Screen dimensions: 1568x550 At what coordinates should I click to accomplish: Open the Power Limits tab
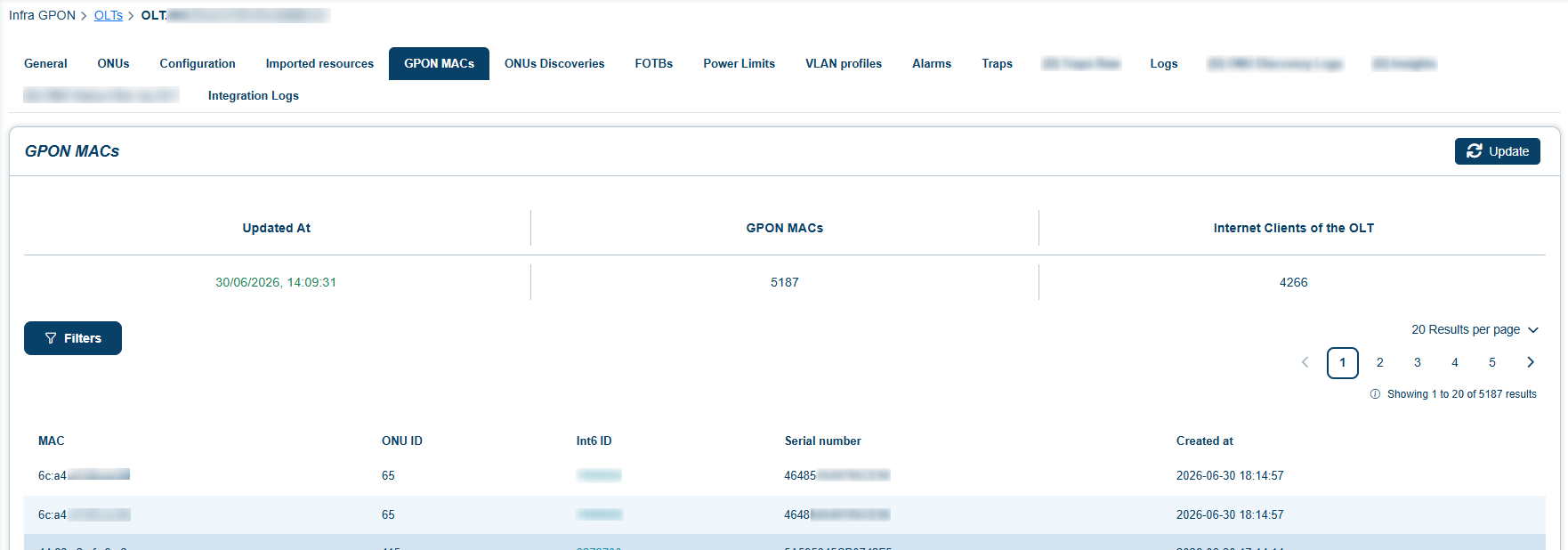tap(740, 63)
